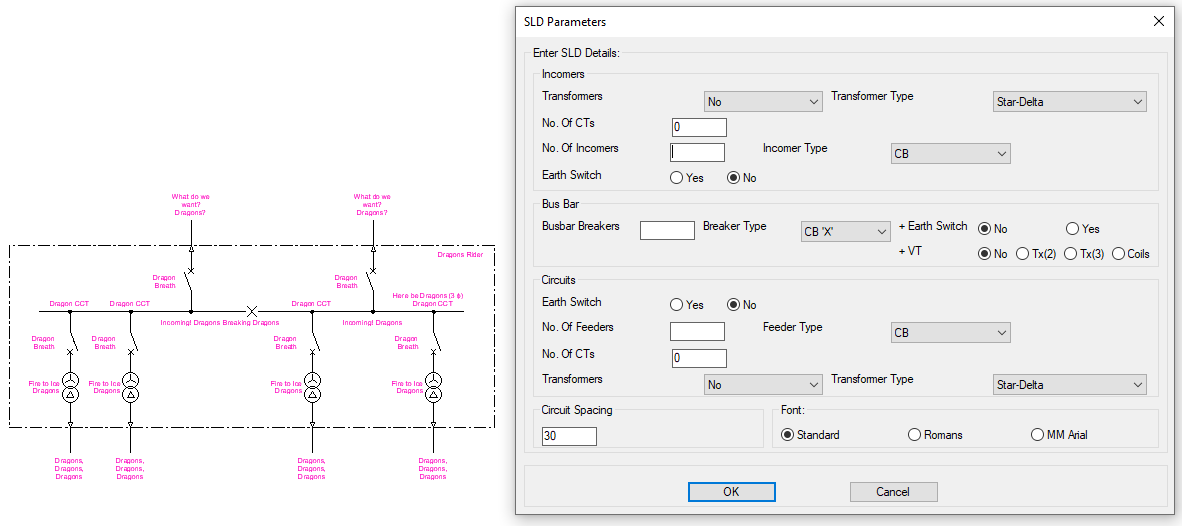Click the Font: group label

tap(793, 411)
